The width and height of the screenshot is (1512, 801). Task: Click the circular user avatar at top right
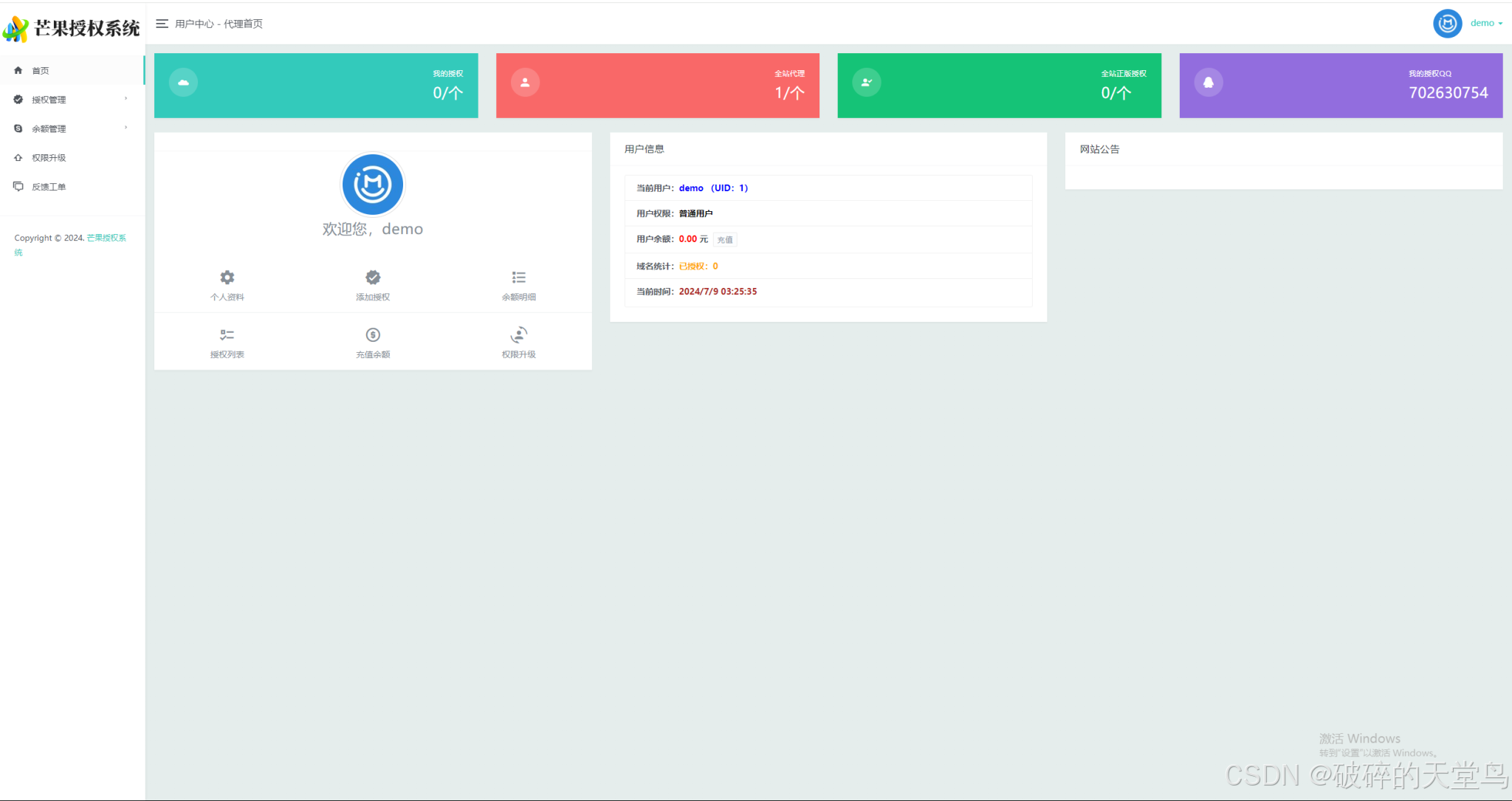[x=1448, y=23]
